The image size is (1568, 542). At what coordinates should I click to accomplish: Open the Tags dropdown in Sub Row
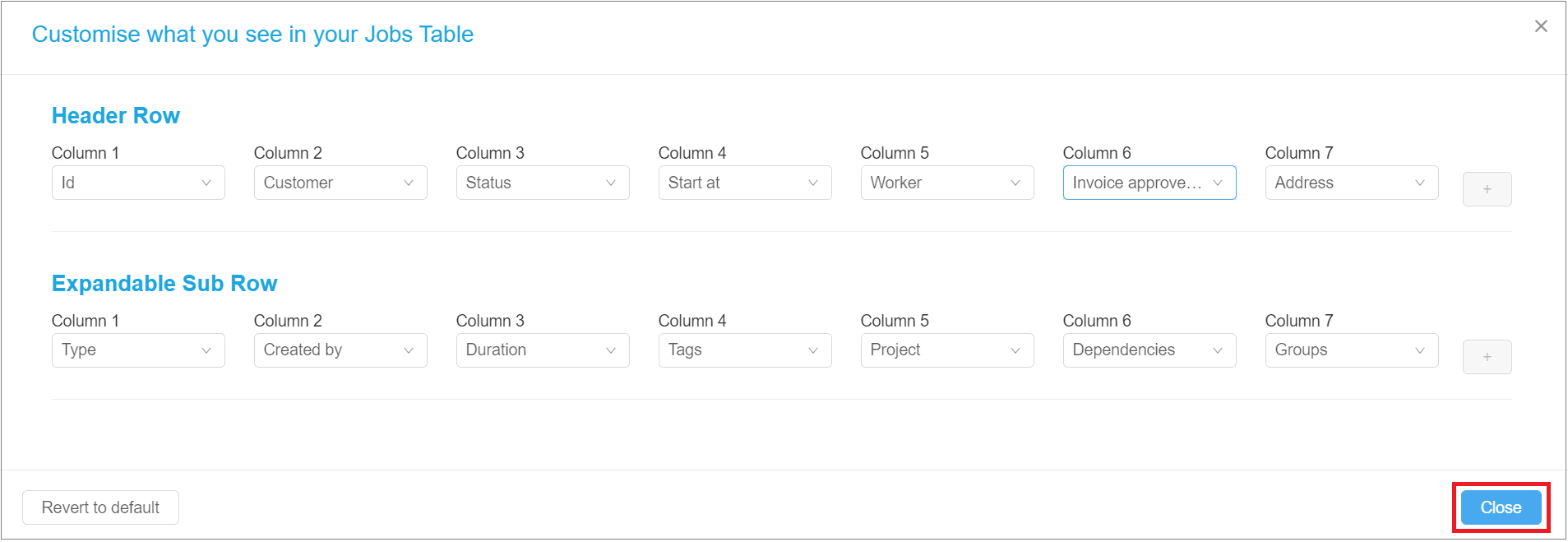click(x=744, y=350)
